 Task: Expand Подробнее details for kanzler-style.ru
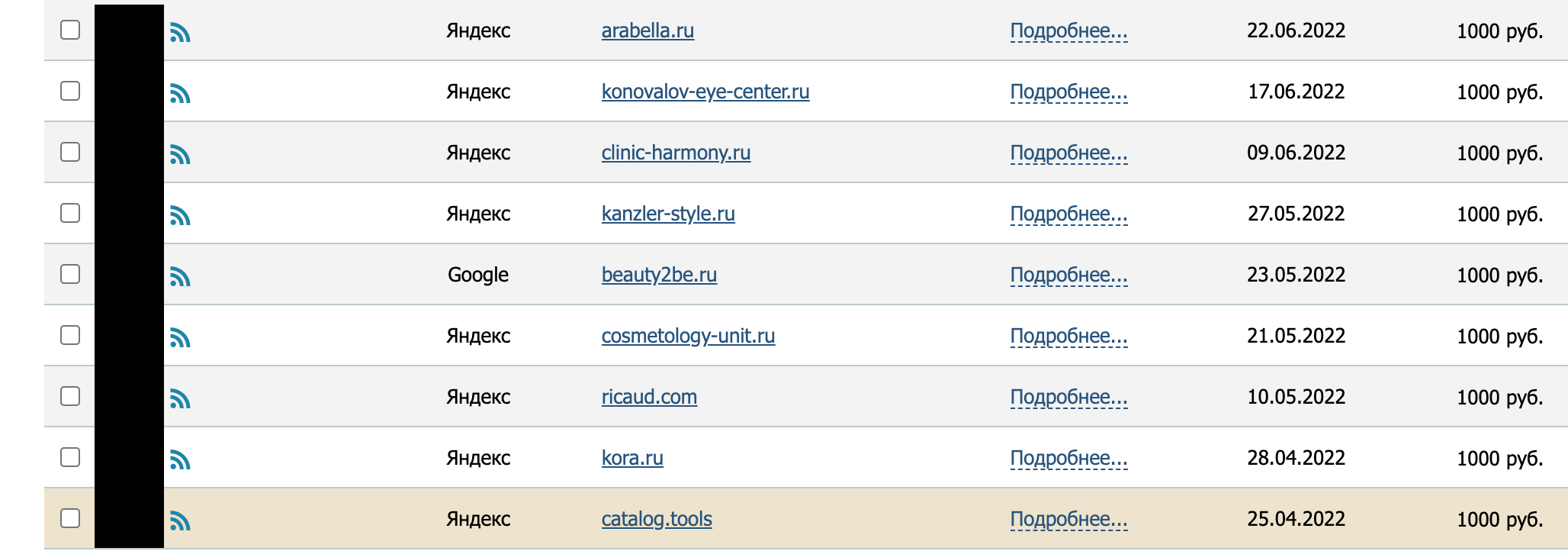1068,214
